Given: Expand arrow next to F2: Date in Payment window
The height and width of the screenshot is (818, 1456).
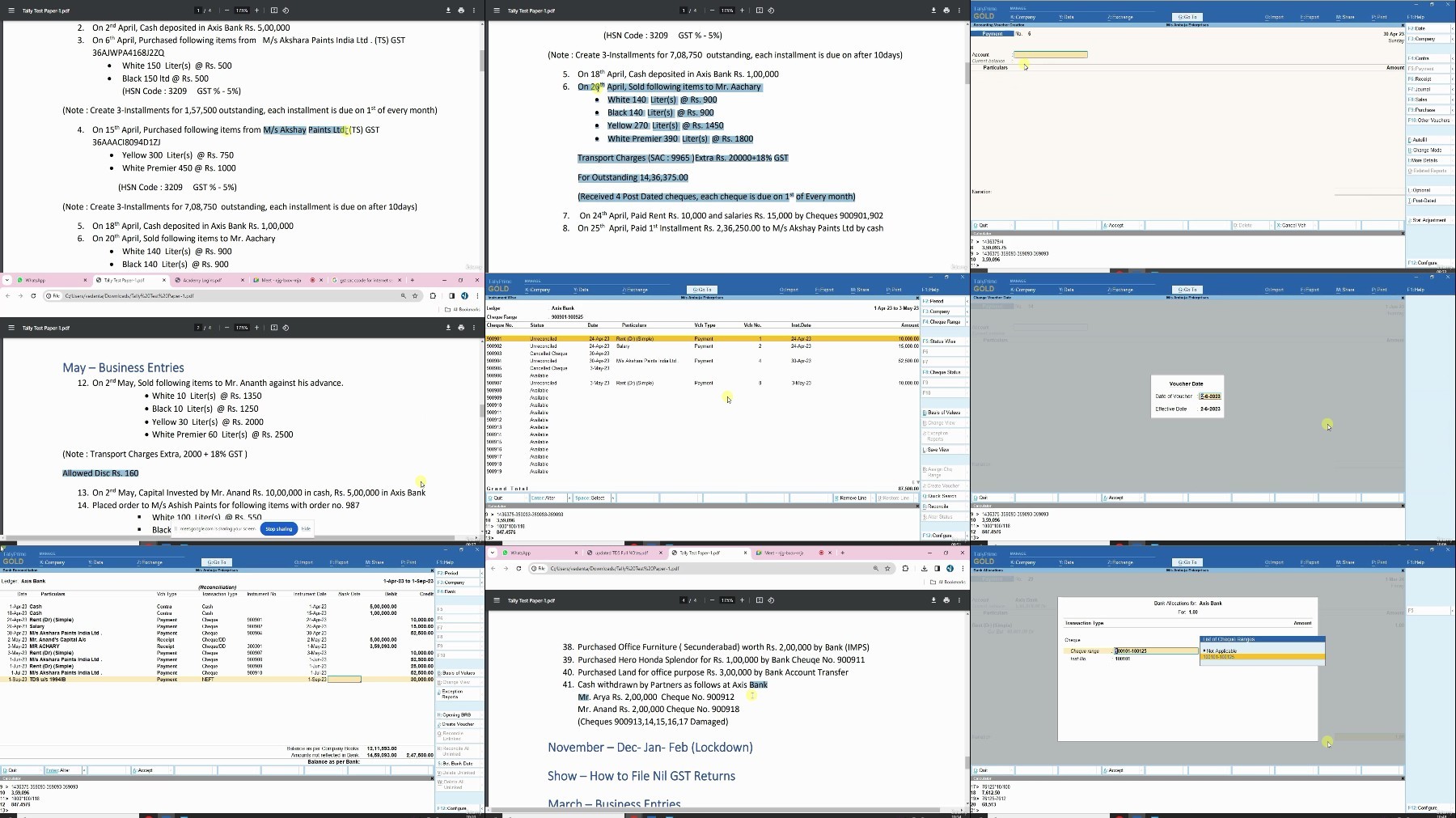Looking at the screenshot, I should (x=1452, y=28).
